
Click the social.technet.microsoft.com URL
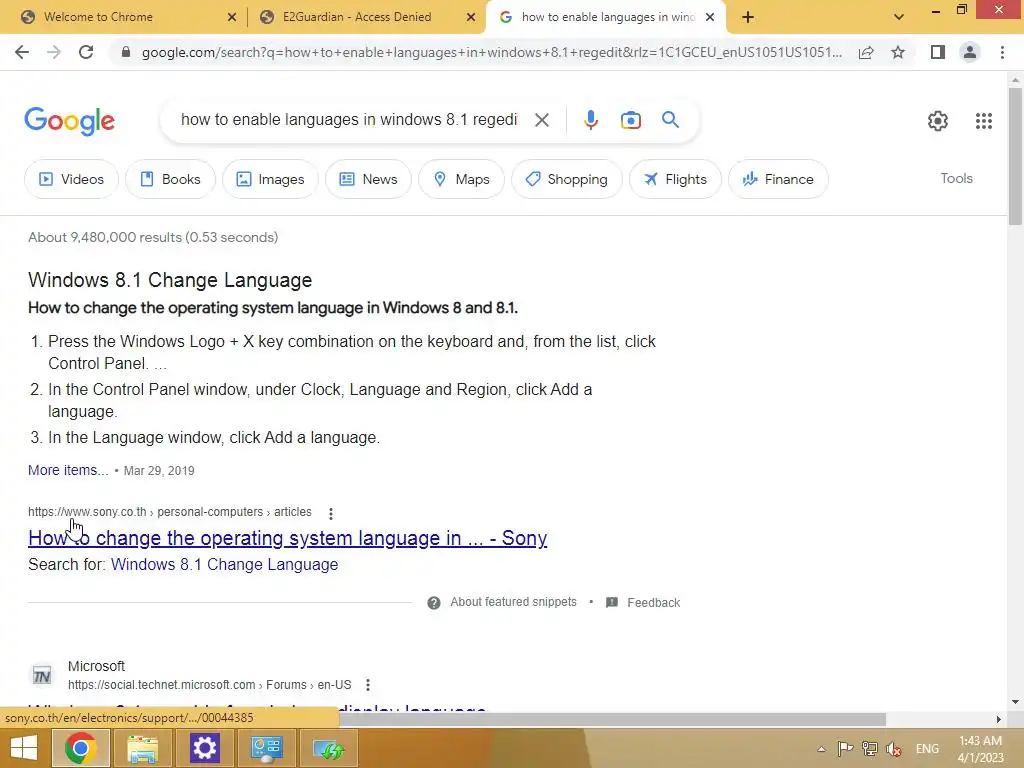pyautogui.click(x=210, y=685)
